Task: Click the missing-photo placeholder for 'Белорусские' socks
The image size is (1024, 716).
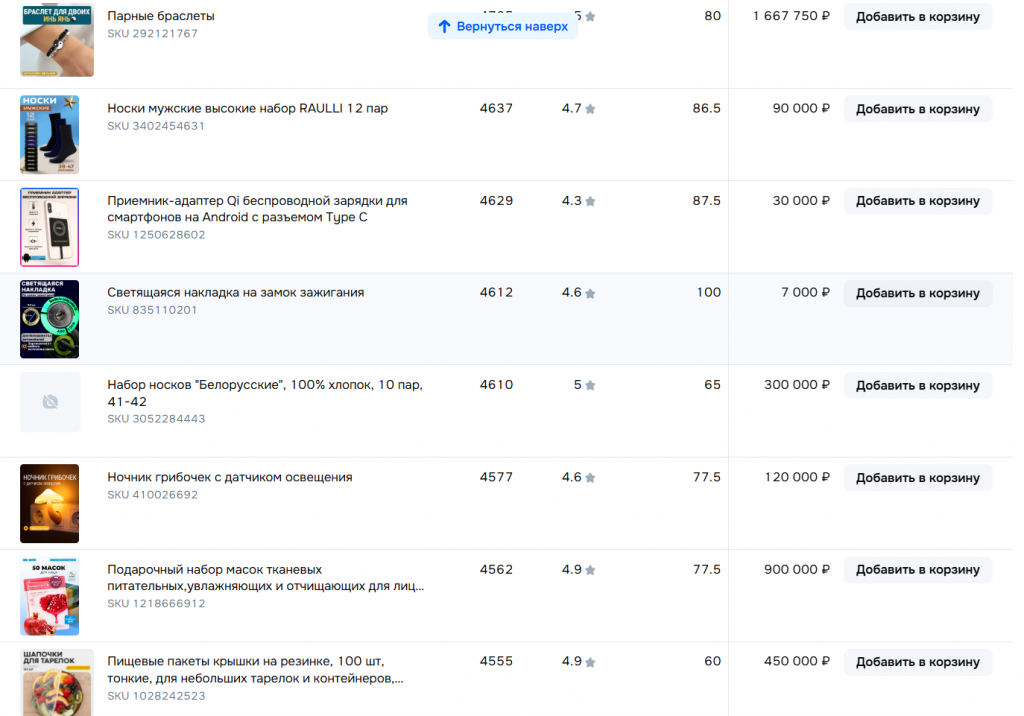Action: tap(50, 401)
